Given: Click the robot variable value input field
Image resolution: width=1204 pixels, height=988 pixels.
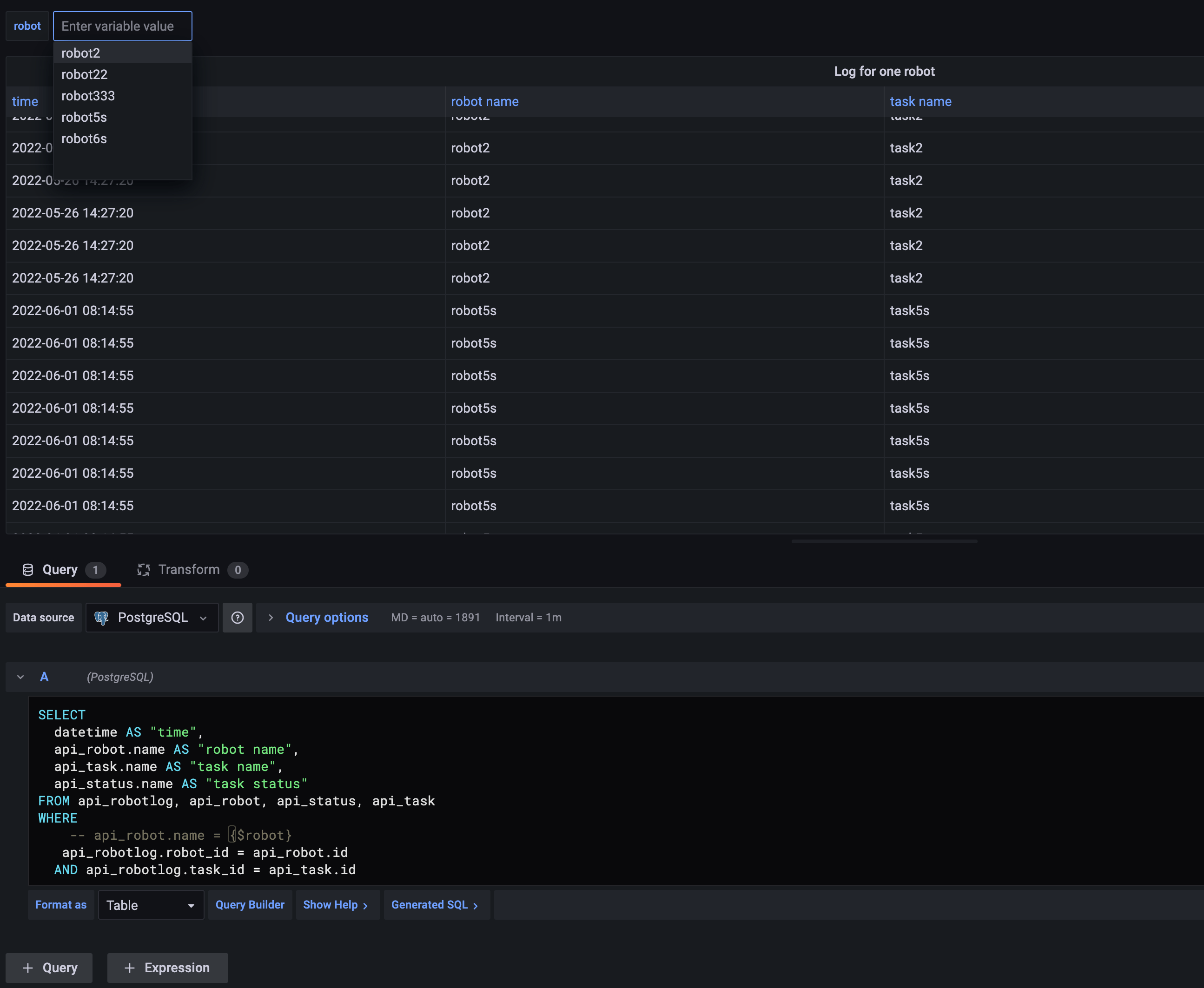Looking at the screenshot, I should pos(122,26).
